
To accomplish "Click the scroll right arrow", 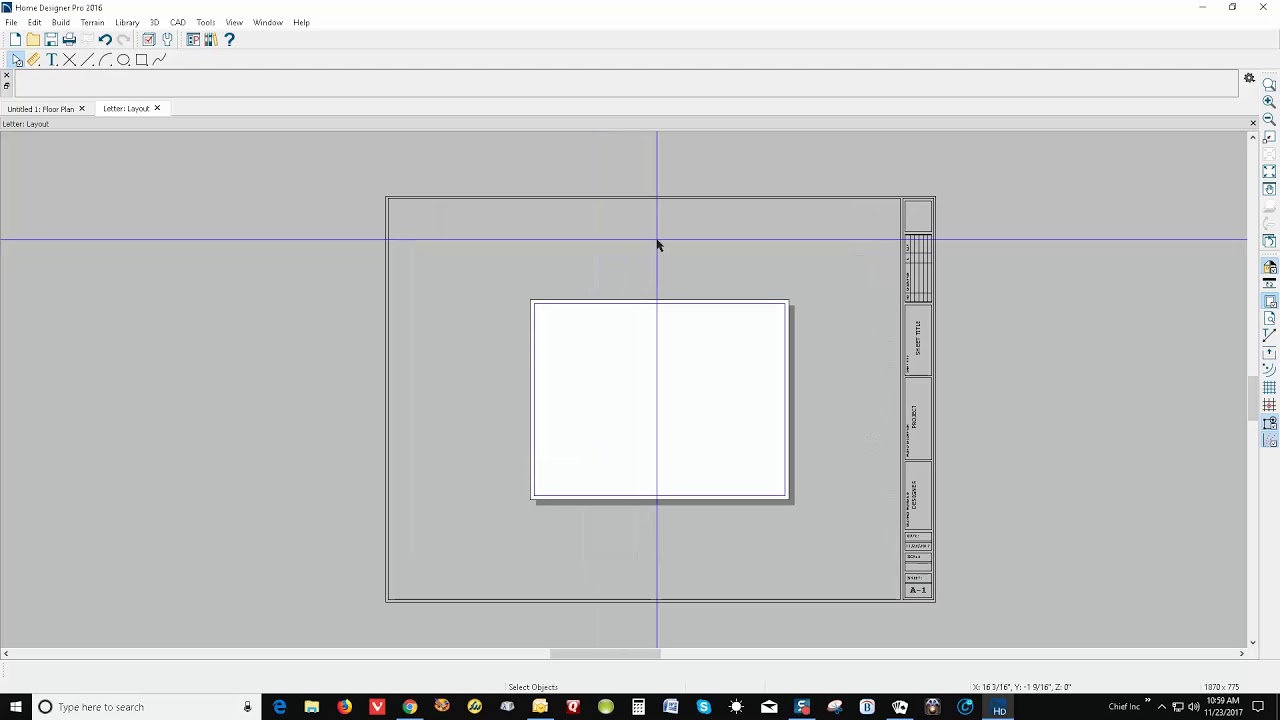I will (x=1242, y=654).
